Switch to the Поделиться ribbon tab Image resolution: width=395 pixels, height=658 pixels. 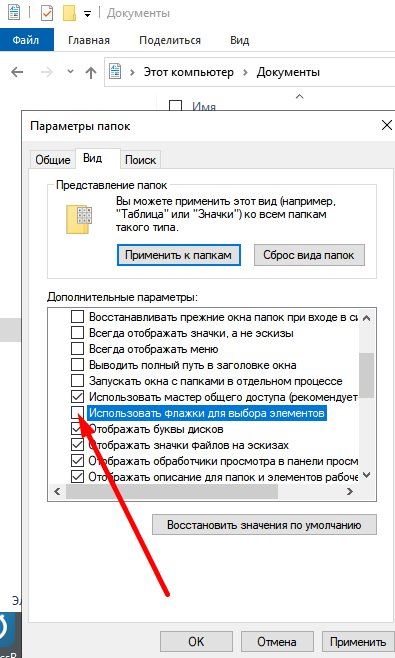pyautogui.click(x=170, y=40)
